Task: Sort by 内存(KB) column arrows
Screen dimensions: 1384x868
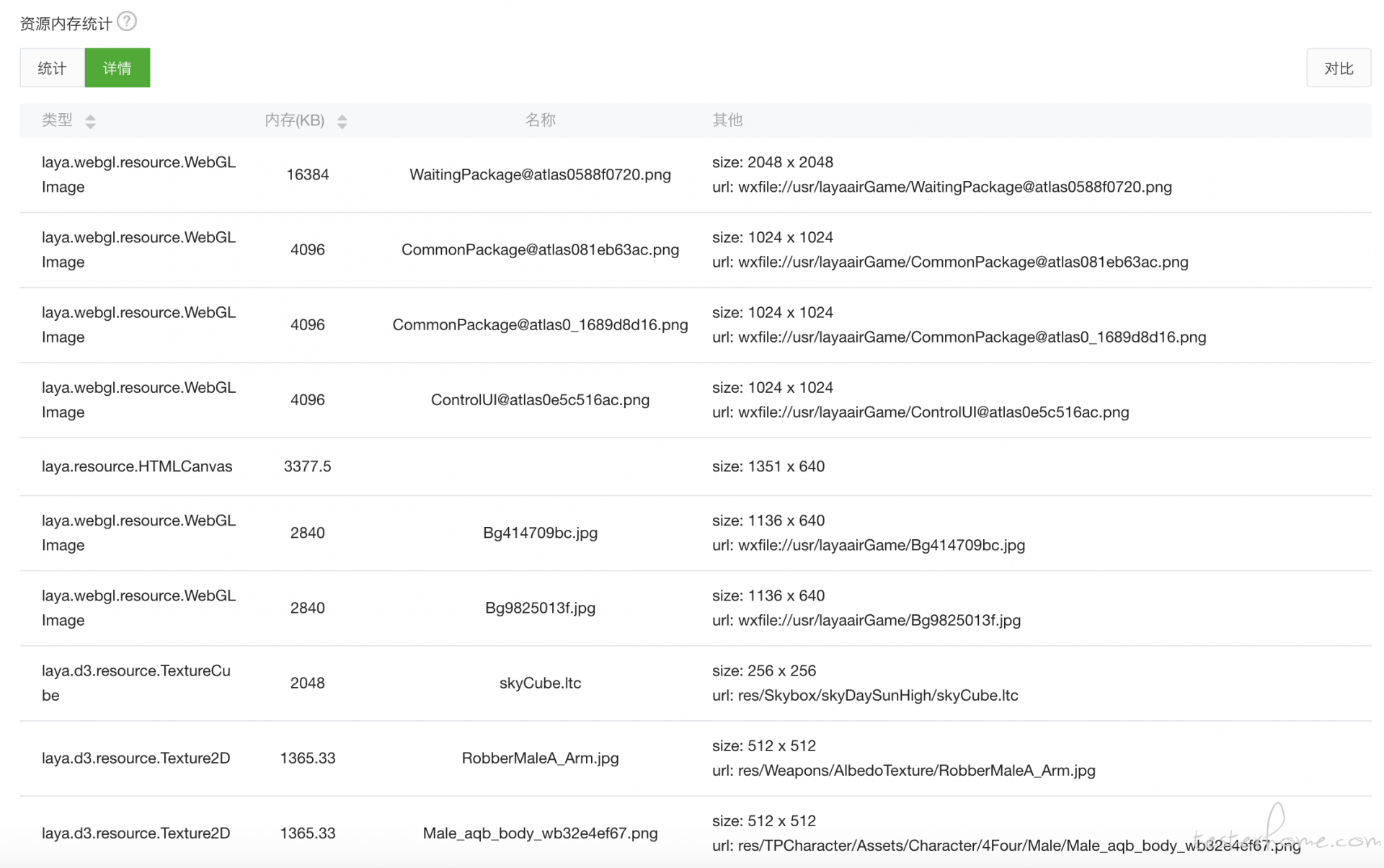Action: [x=342, y=121]
